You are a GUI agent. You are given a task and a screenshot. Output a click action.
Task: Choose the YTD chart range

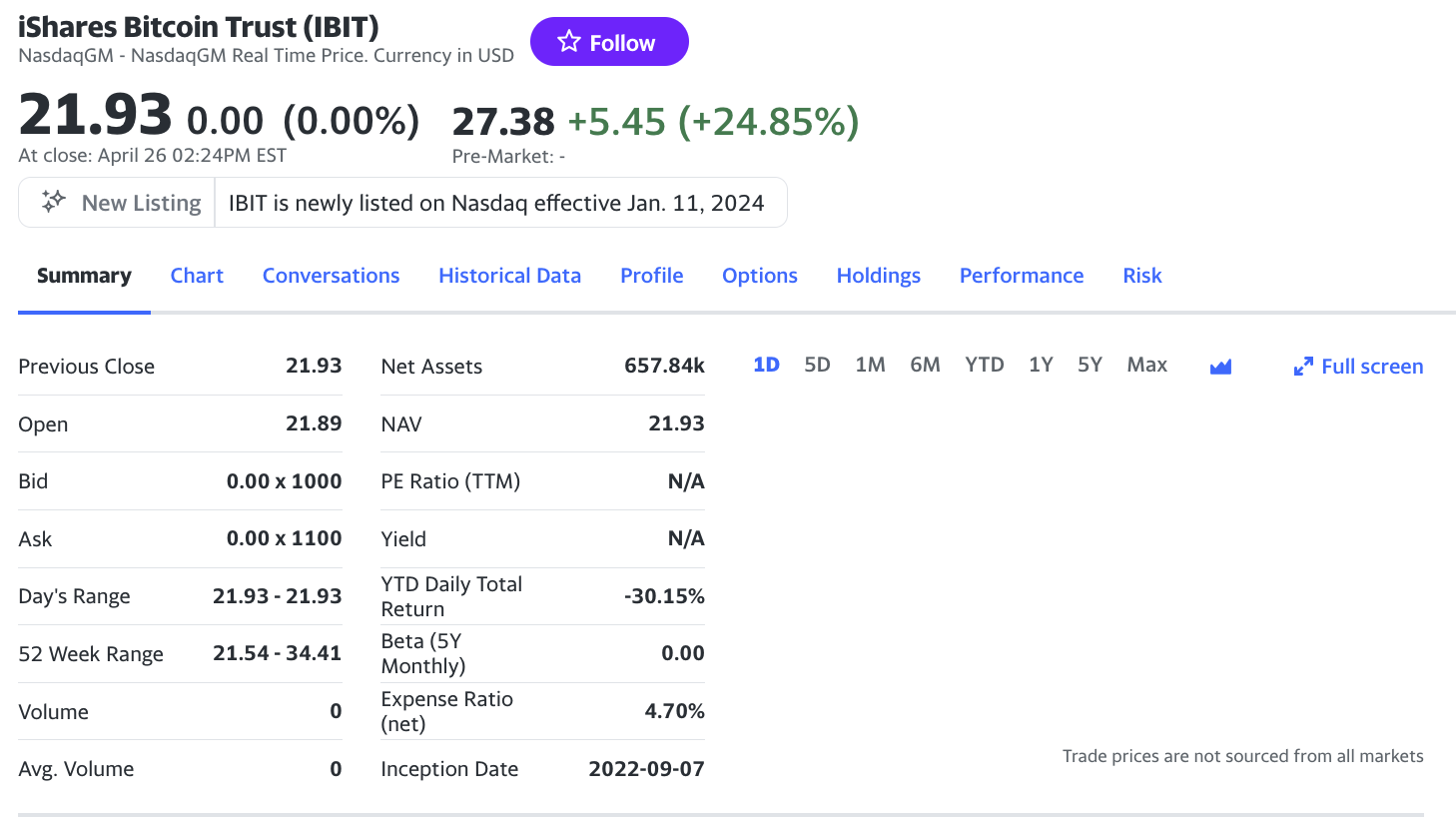pos(985,365)
